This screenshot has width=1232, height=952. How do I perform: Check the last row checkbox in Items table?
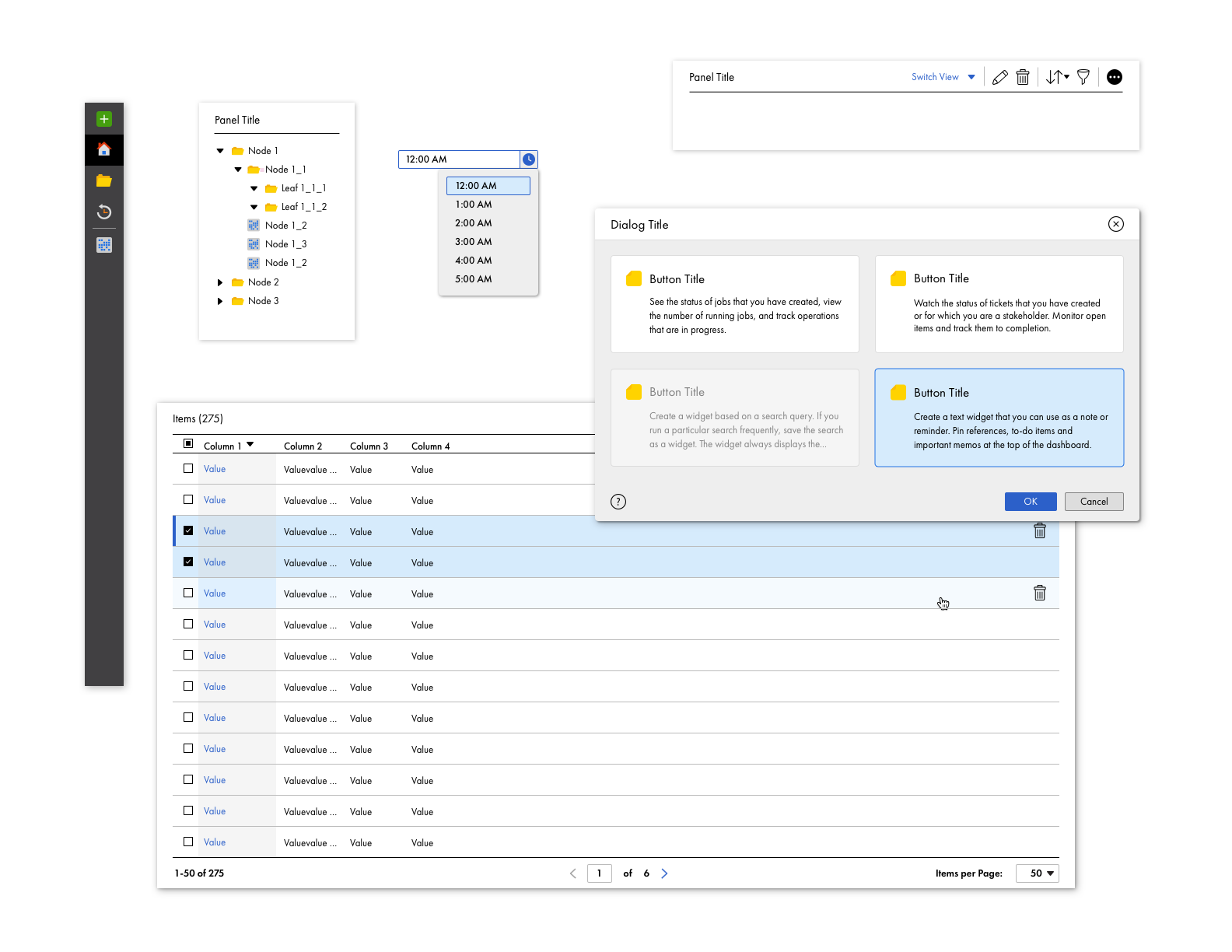188,842
